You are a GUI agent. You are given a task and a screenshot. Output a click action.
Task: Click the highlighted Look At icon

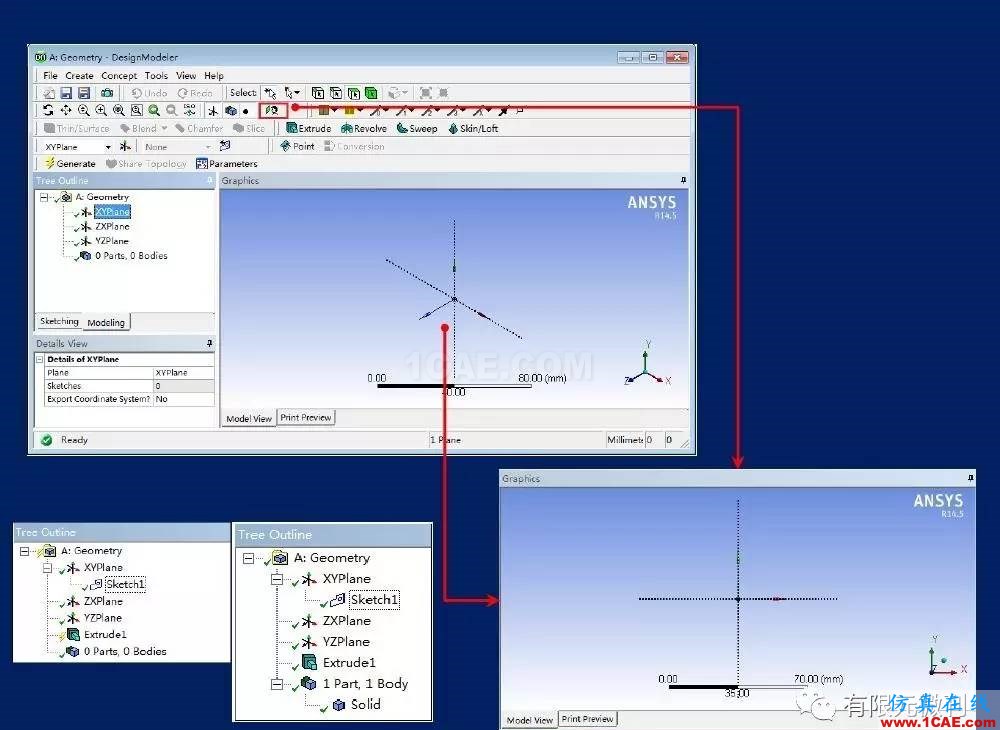[273, 110]
